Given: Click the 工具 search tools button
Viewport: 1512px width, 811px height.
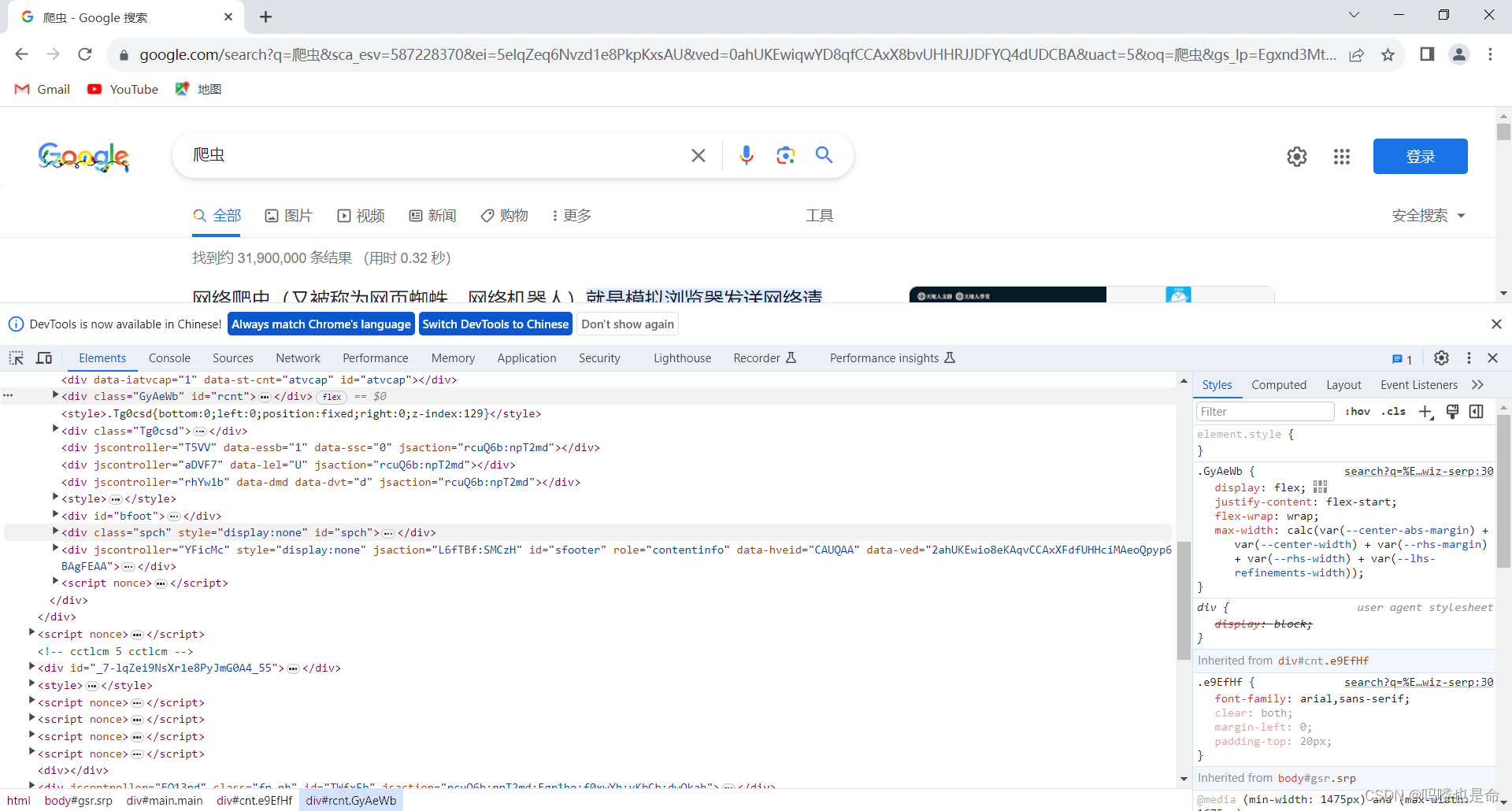Looking at the screenshot, I should pyautogui.click(x=819, y=216).
